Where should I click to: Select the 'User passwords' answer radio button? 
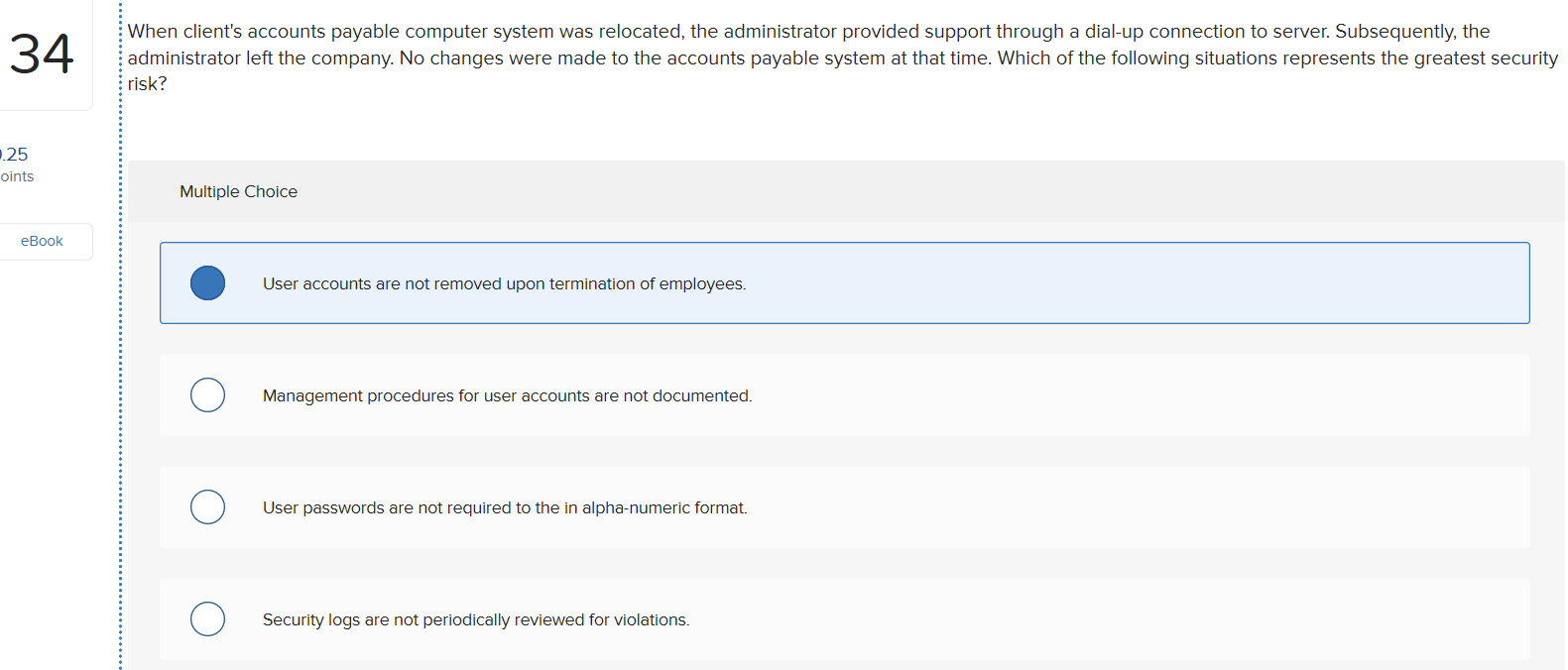(207, 506)
